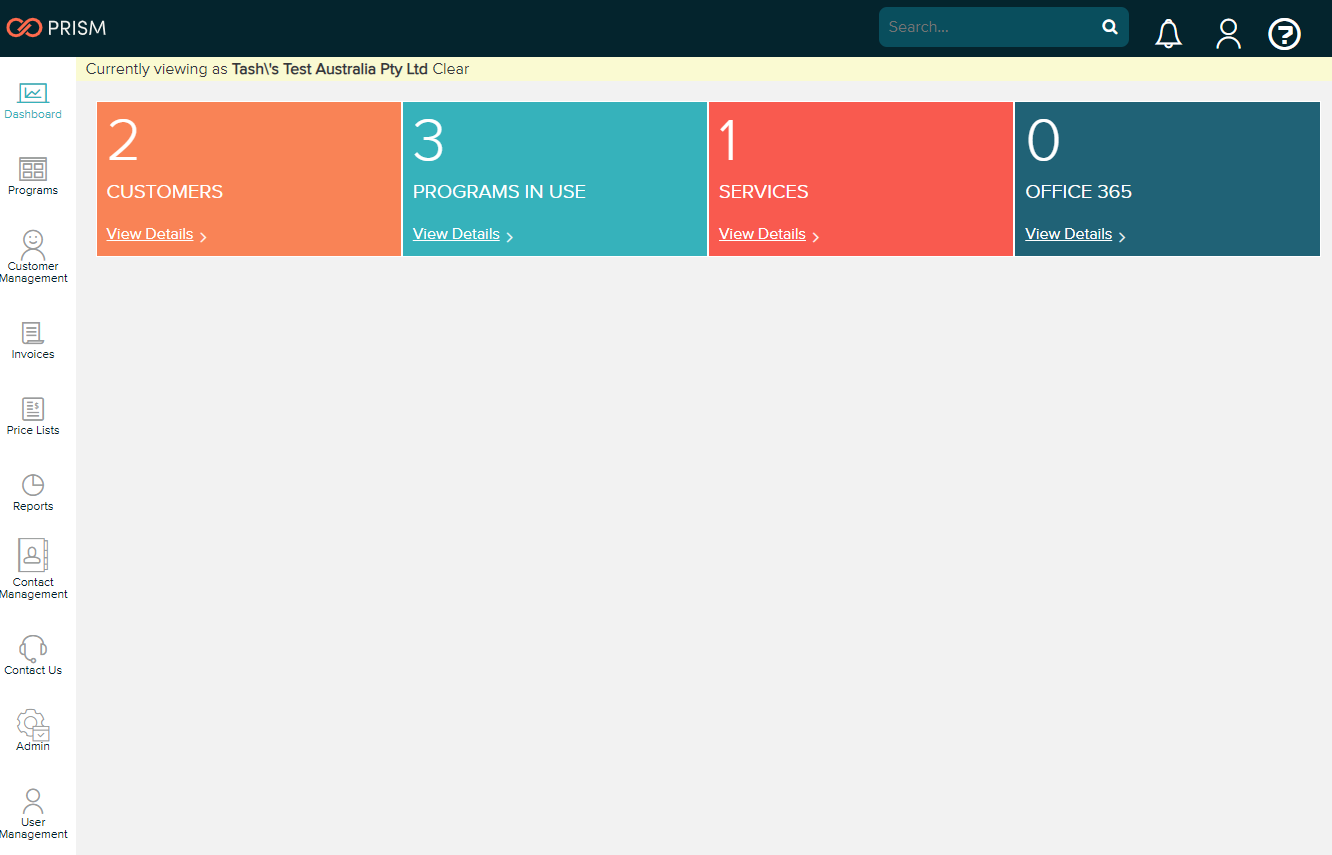
Task: View Details for Customers tile
Action: point(150,234)
